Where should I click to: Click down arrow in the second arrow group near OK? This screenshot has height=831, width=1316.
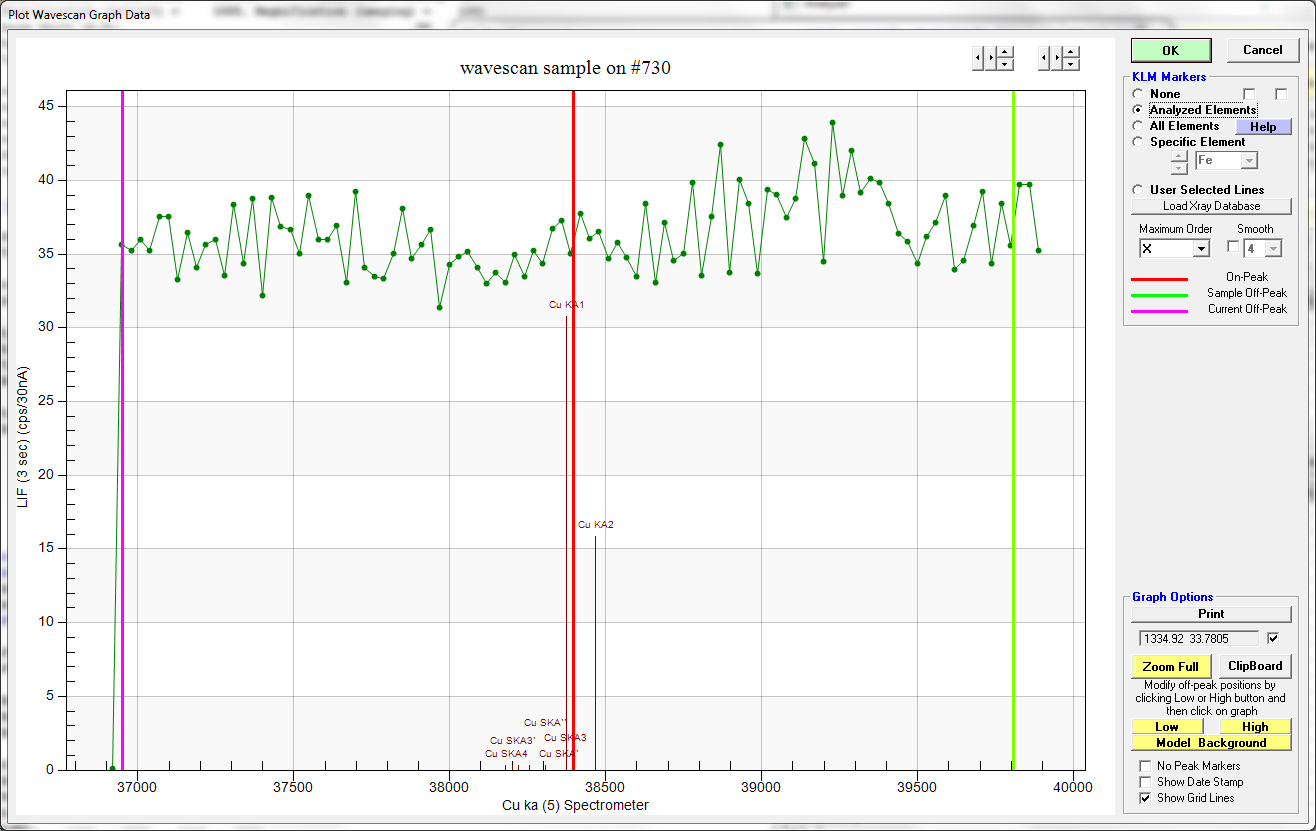(x=1072, y=65)
